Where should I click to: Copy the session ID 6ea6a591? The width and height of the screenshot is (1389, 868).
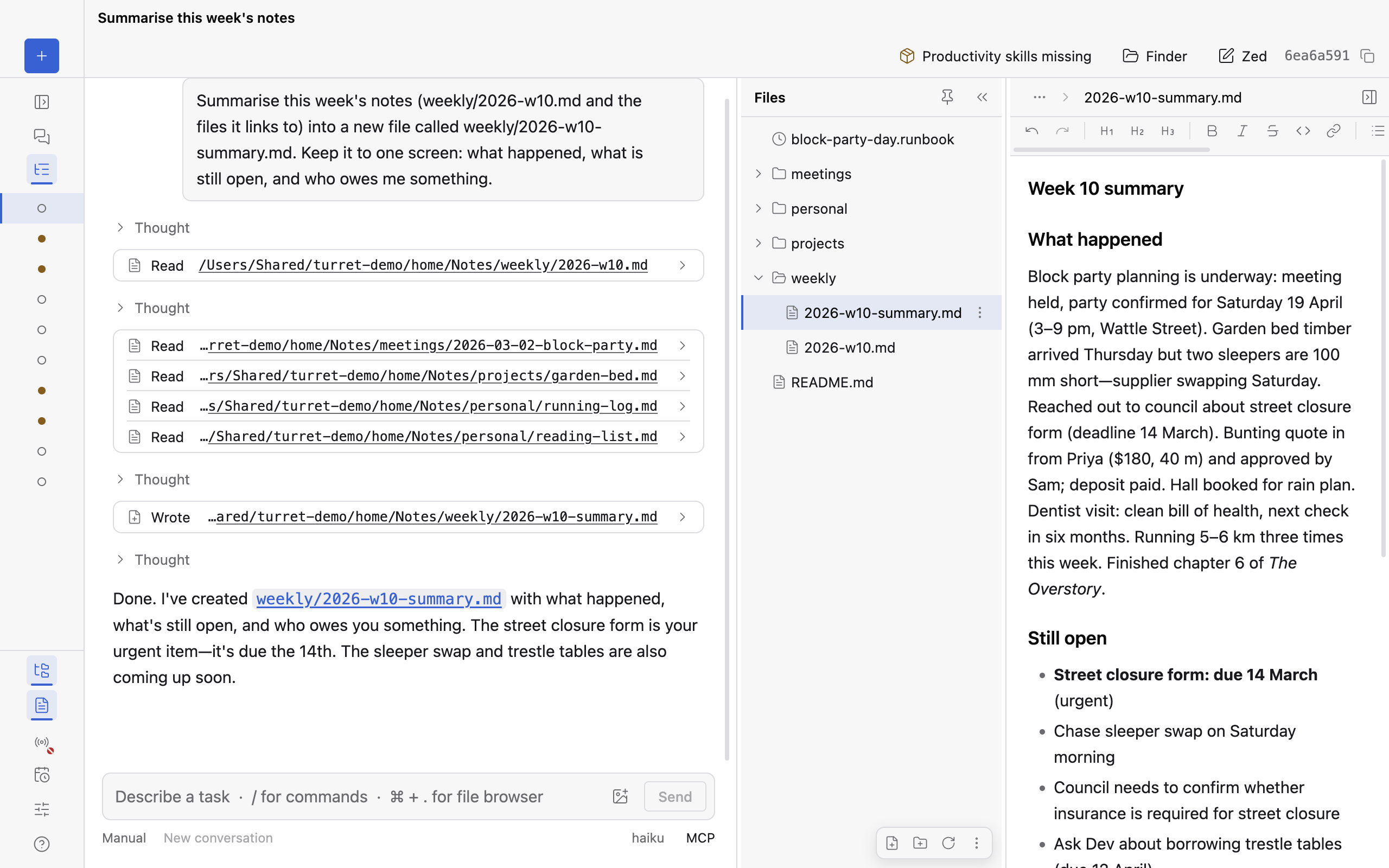point(1368,56)
